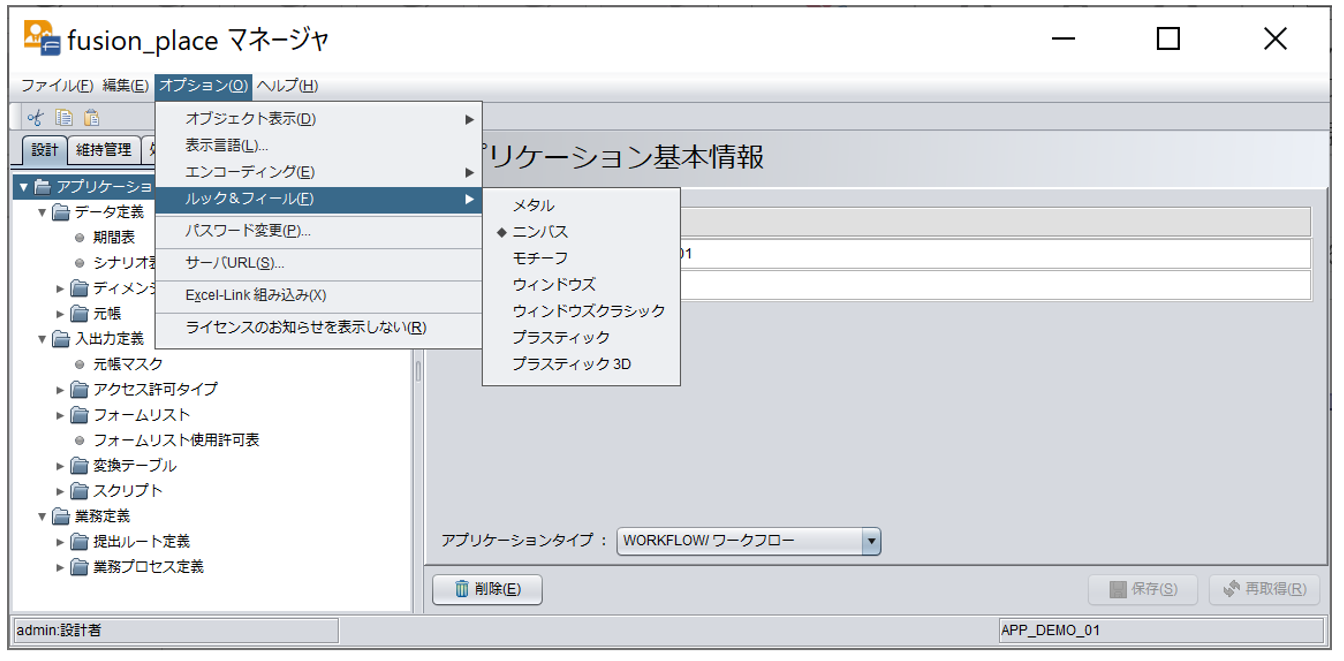Click the データ定義 folder icon
This screenshot has width=1344, height=661.
pyautogui.click(x=61, y=212)
